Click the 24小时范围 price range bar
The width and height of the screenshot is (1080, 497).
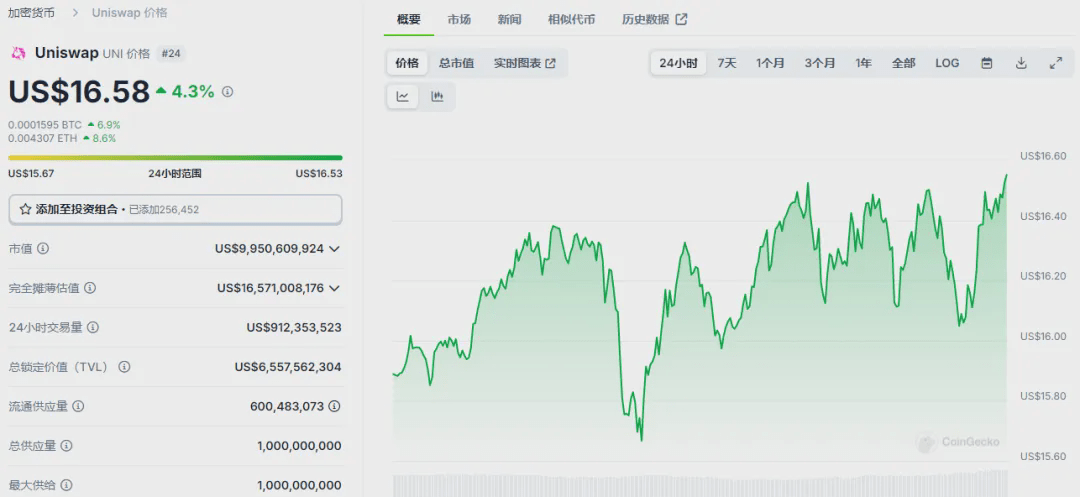coord(175,158)
